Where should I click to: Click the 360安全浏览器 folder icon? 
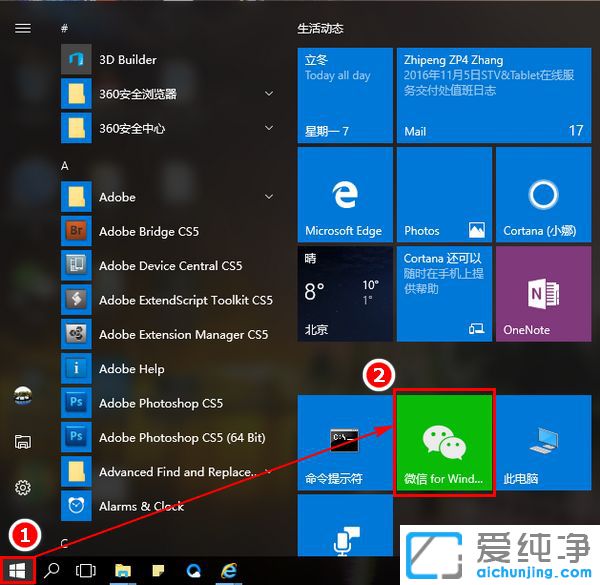(x=76, y=94)
